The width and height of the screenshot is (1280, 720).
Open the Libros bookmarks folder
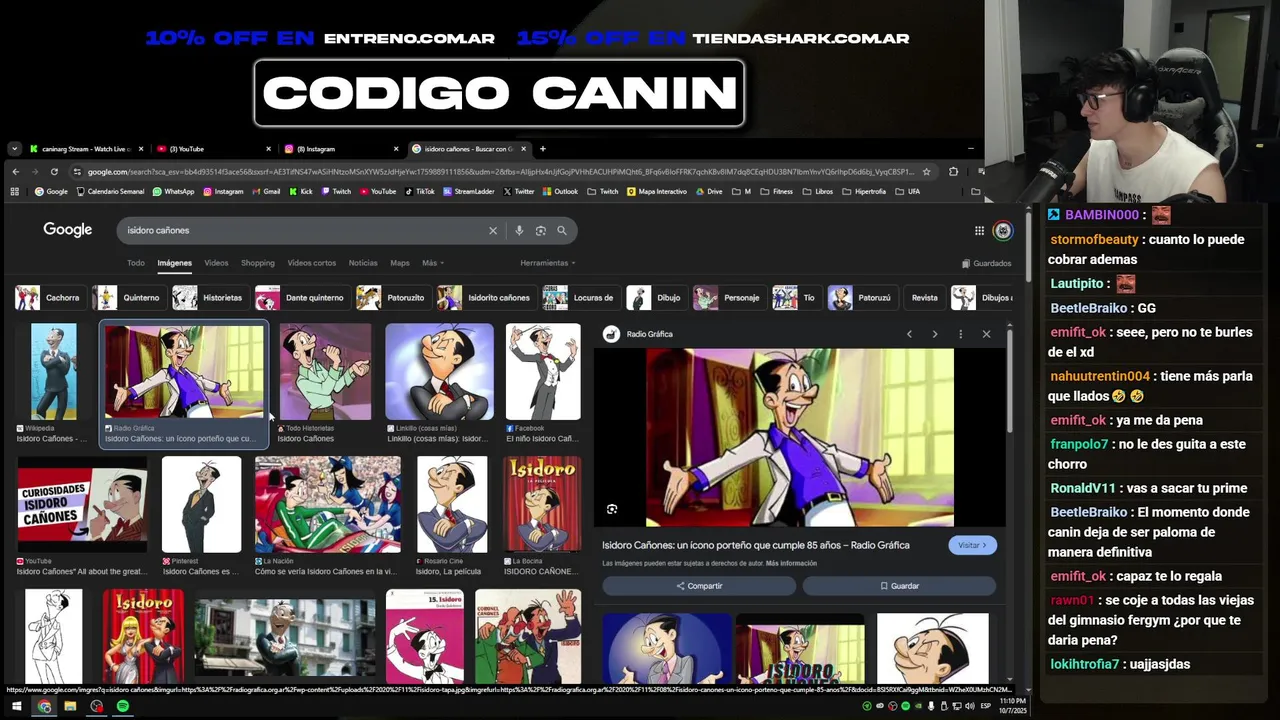pyautogui.click(x=817, y=191)
